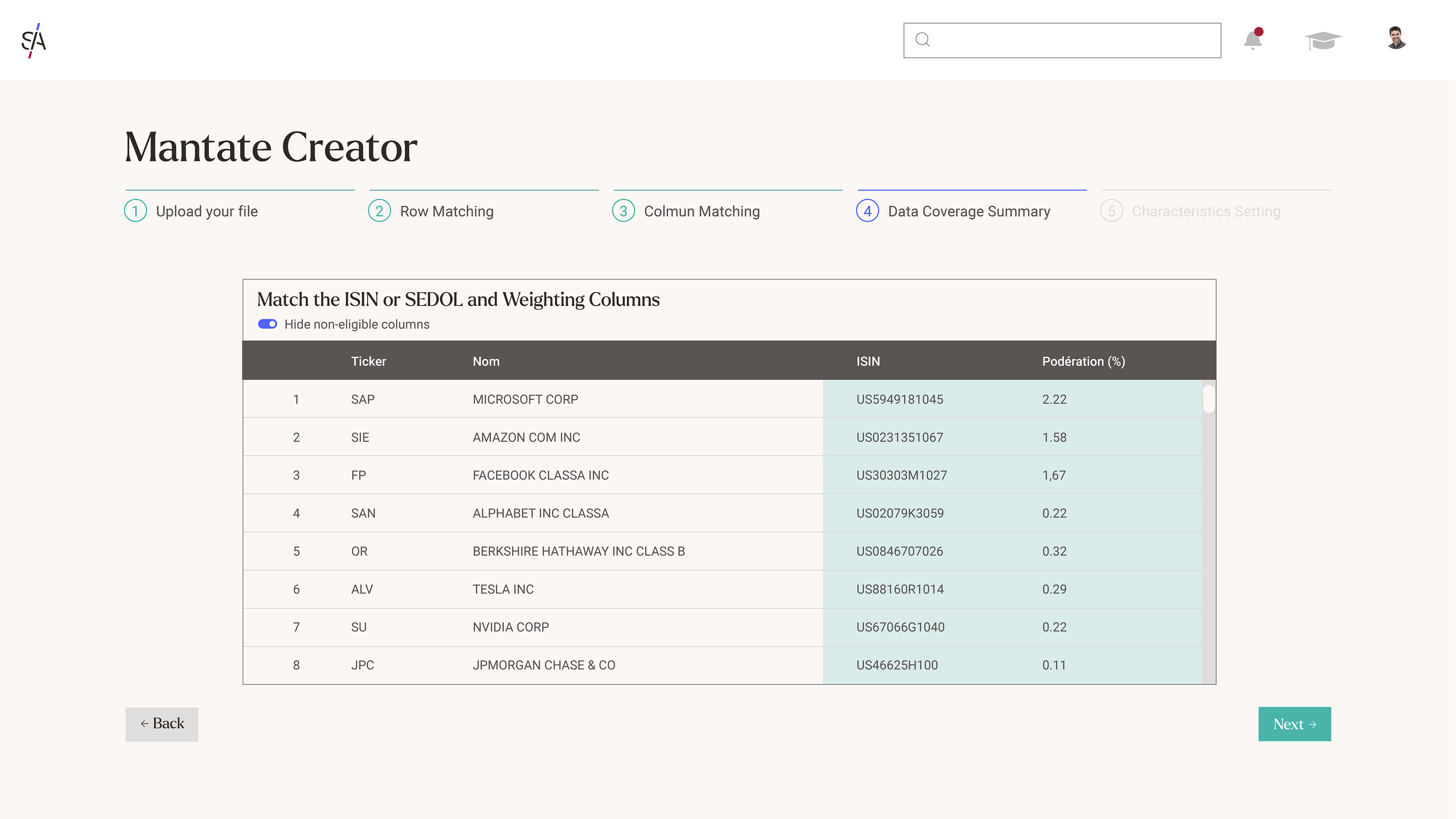
Task: Click the Back button
Action: coord(162,724)
